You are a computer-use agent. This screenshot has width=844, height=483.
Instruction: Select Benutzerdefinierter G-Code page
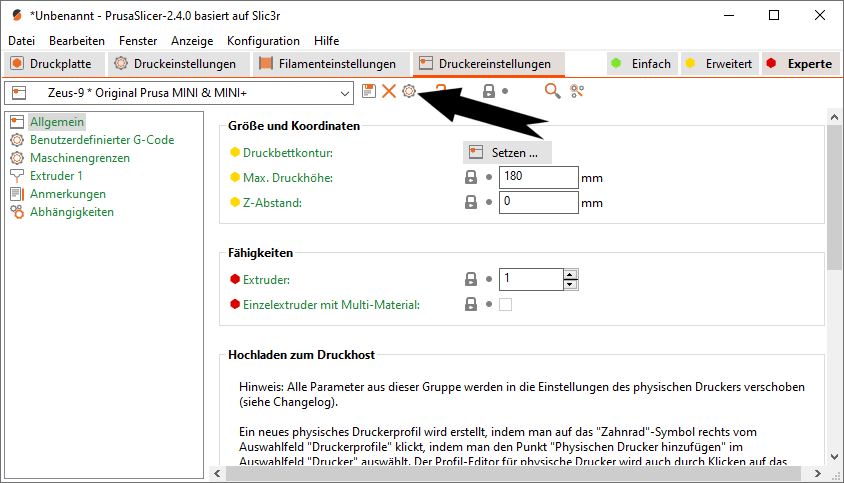[102, 139]
